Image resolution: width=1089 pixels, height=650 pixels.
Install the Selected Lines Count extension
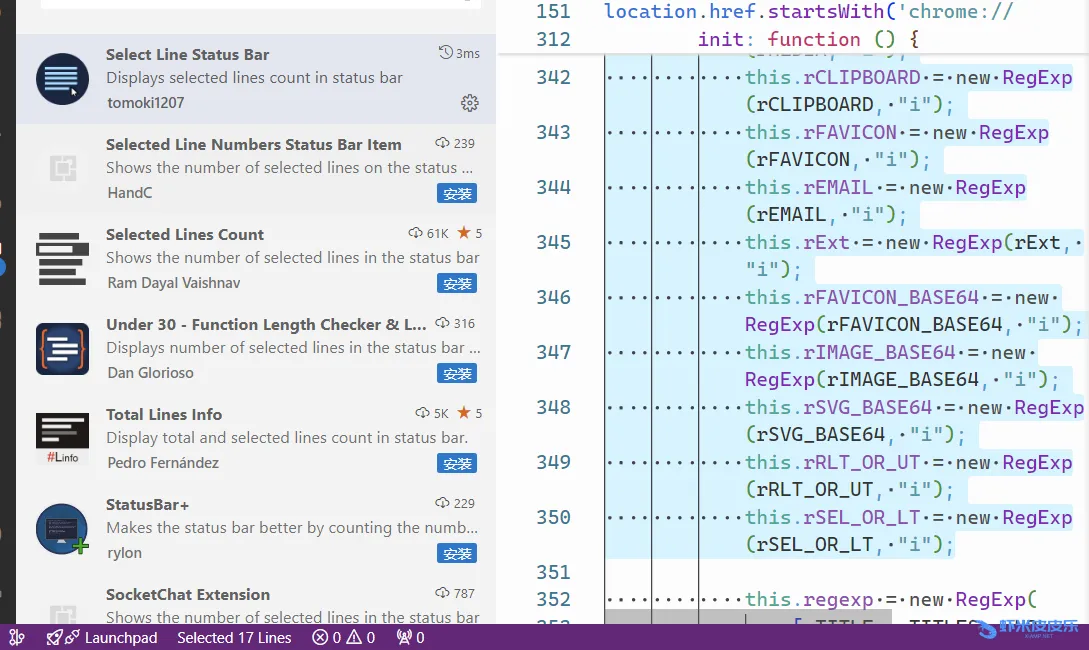tap(457, 283)
